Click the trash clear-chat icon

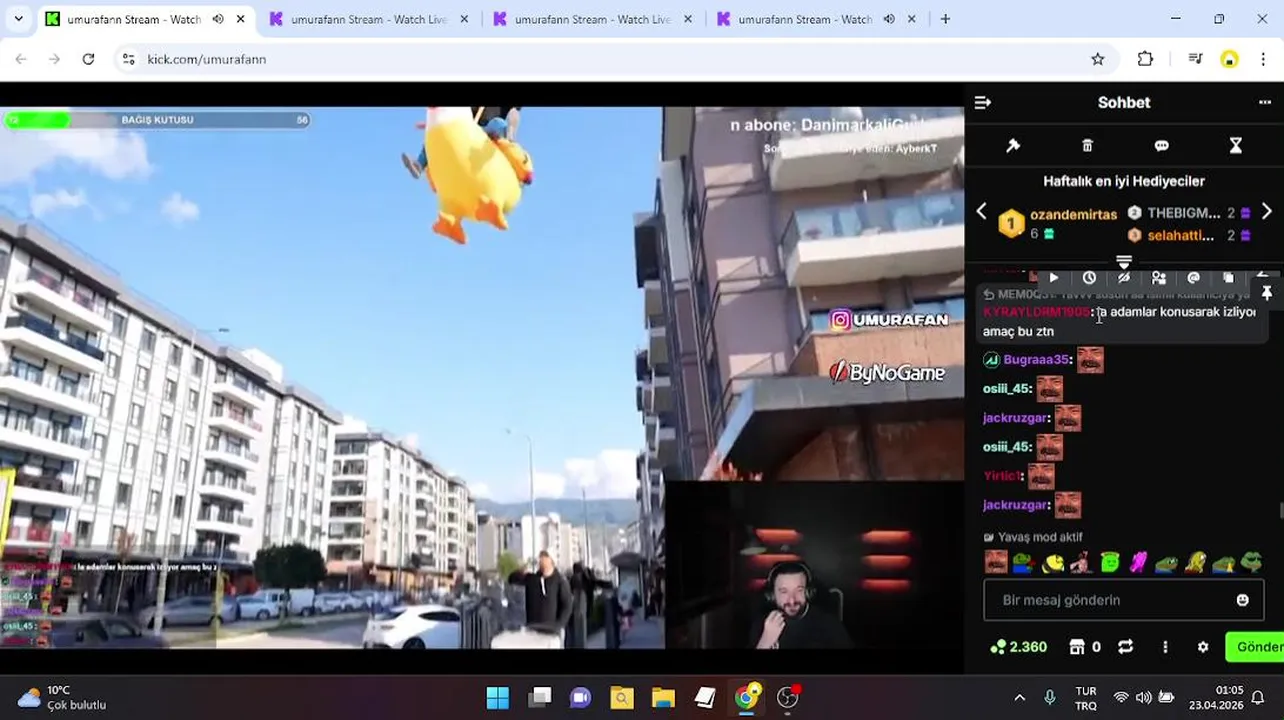(x=1087, y=146)
